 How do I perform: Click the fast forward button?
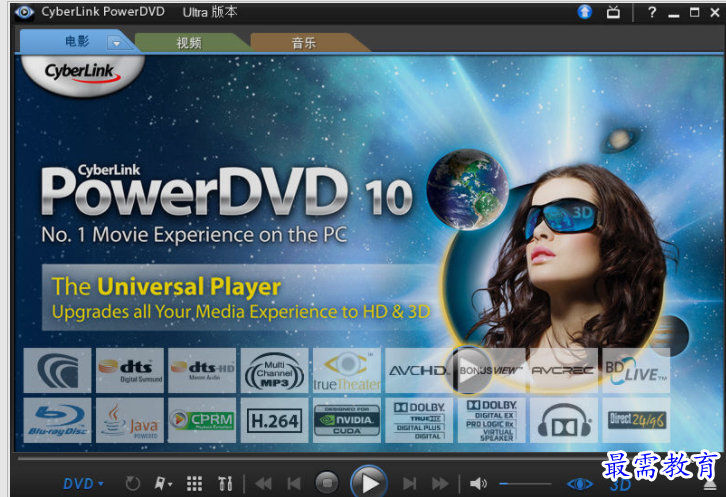point(440,484)
